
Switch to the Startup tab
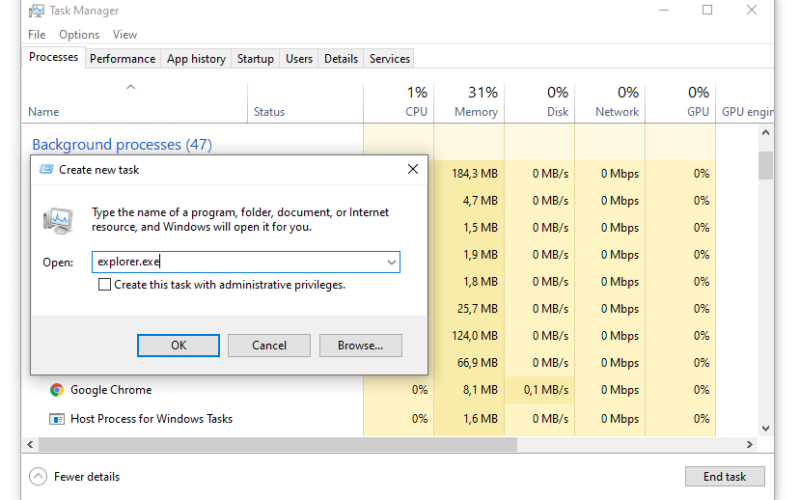tap(256, 59)
